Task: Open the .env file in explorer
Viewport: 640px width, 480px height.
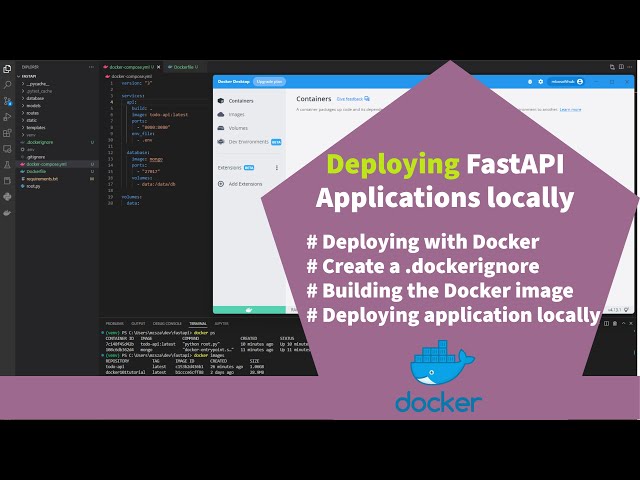Action: (x=30, y=150)
